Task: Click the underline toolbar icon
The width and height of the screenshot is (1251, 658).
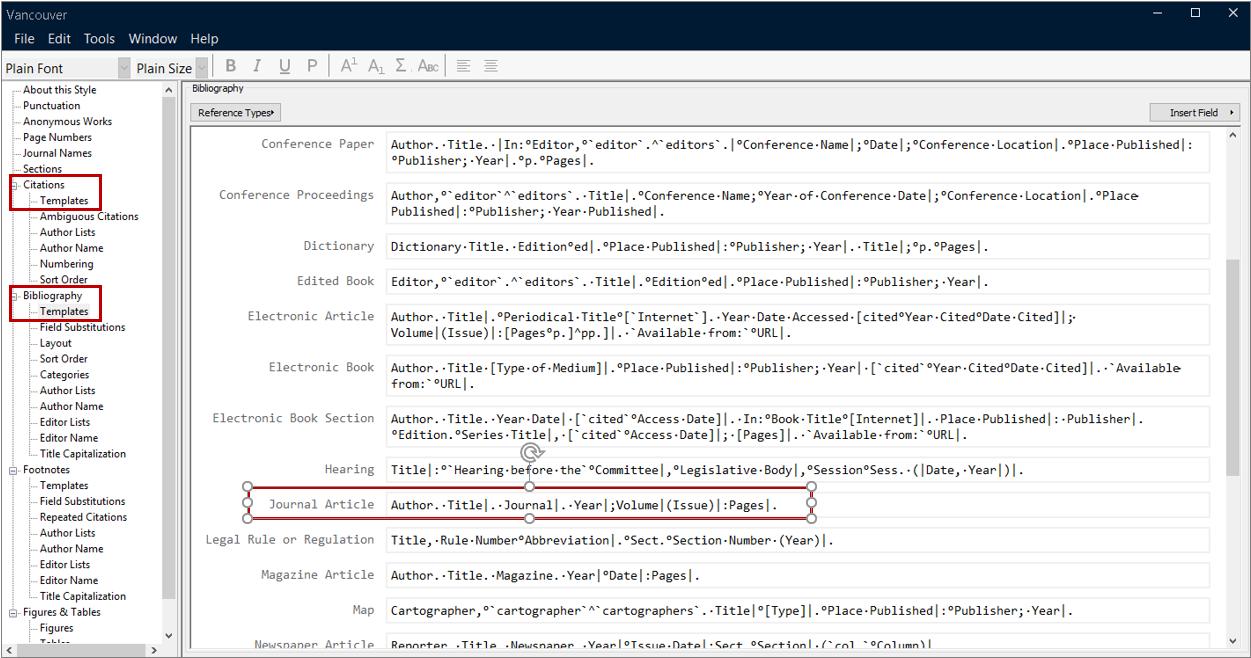Action: (x=285, y=66)
